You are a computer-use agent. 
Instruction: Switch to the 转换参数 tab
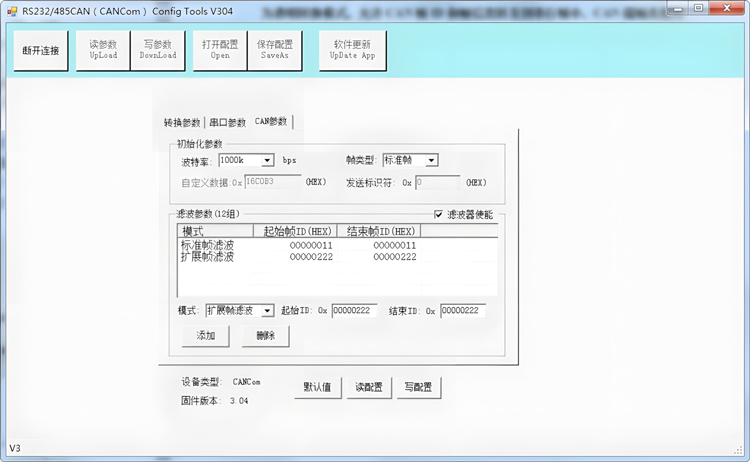click(x=182, y=123)
